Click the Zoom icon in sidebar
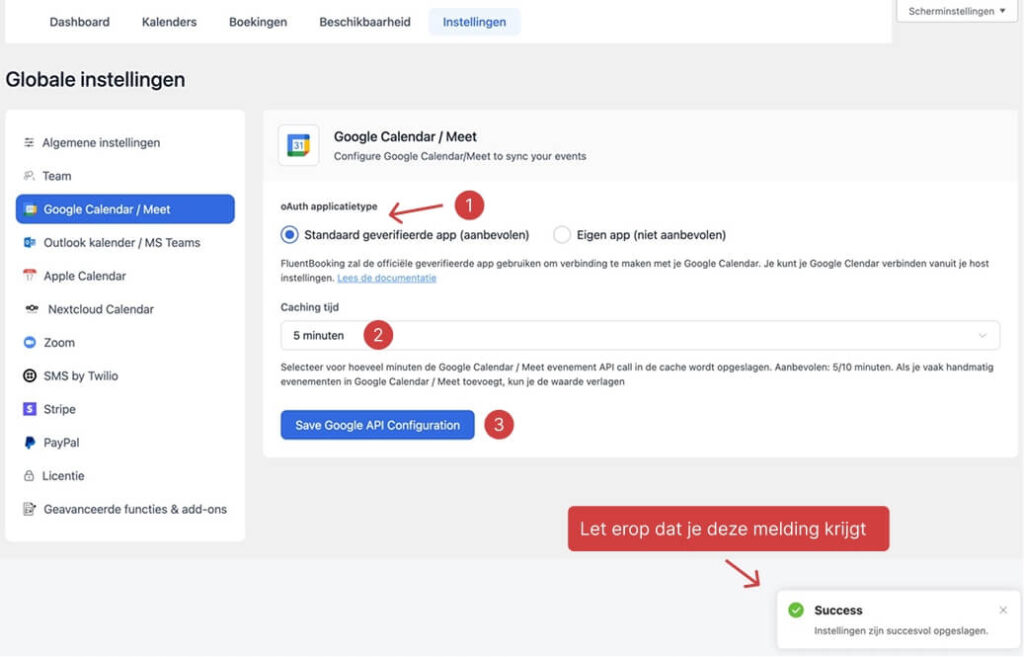Image resolution: width=1024 pixels, height=657 pixels. (x=30, y=342)
